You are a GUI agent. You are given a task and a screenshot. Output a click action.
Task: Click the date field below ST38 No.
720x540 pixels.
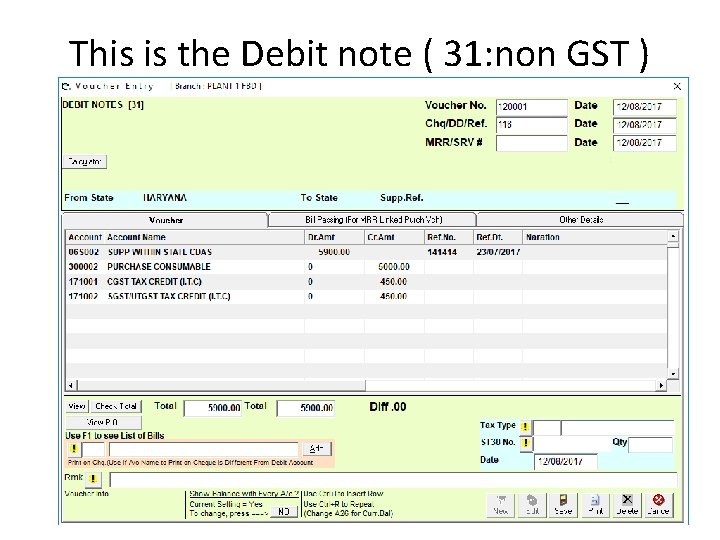pos(566,461)
